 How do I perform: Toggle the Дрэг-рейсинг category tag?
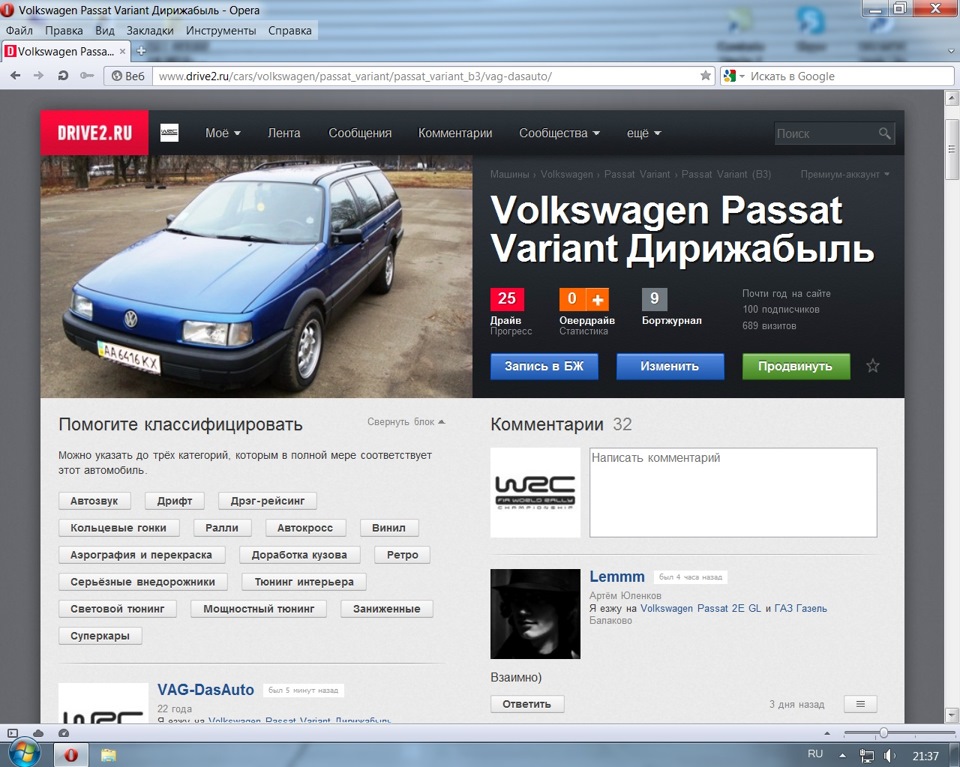[x=268, y=501]
